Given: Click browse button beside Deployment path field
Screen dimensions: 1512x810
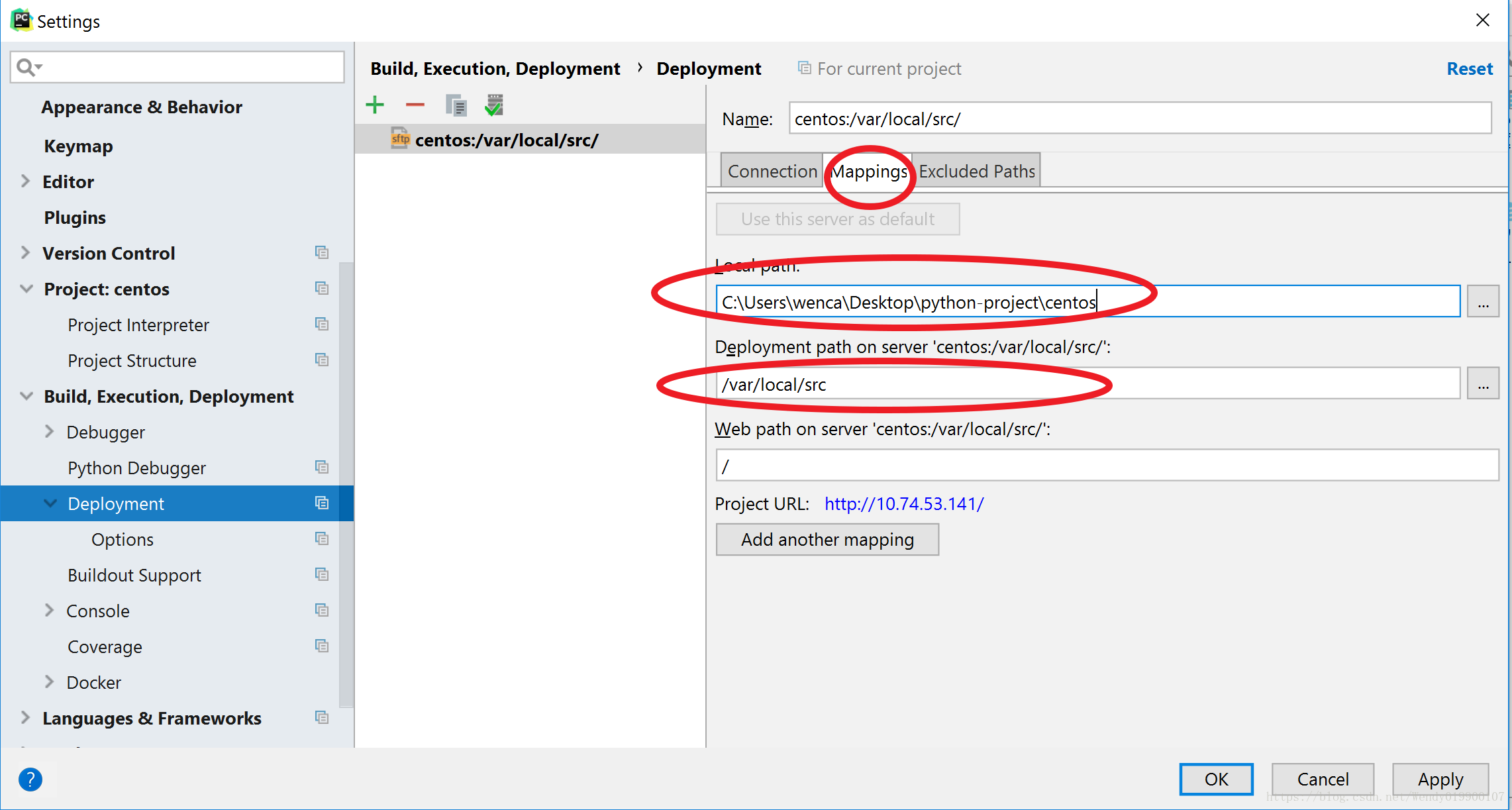Looking at the screenshot, I should (x=1483, y=384).
